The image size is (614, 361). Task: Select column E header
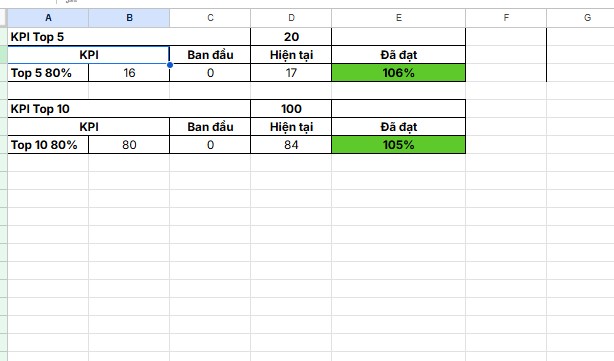tap(399, 18)
